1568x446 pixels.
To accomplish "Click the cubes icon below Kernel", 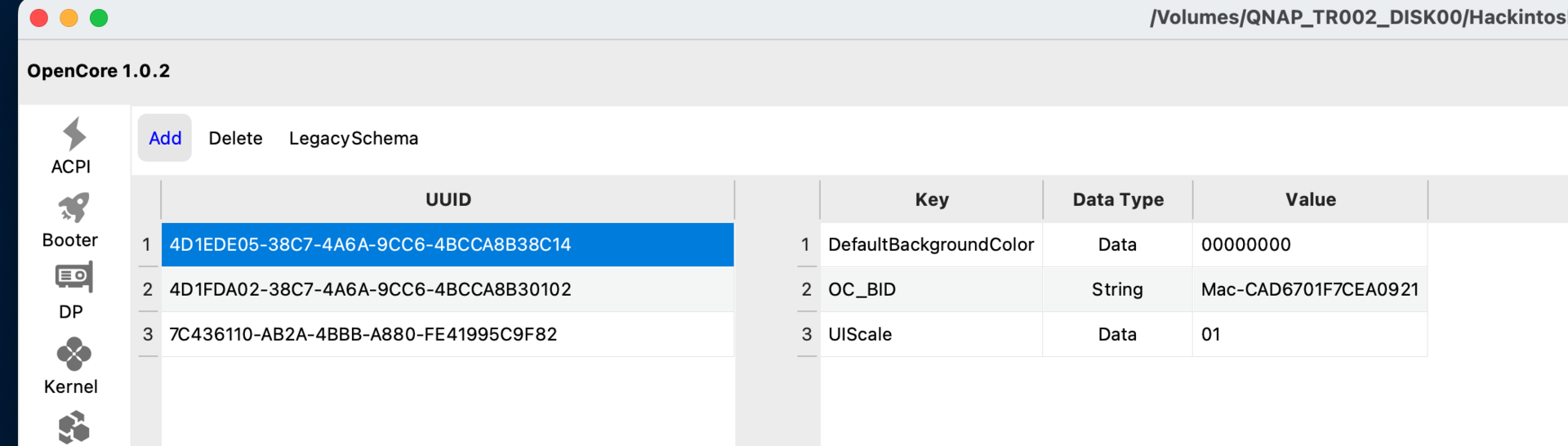I will click(73, 427).
